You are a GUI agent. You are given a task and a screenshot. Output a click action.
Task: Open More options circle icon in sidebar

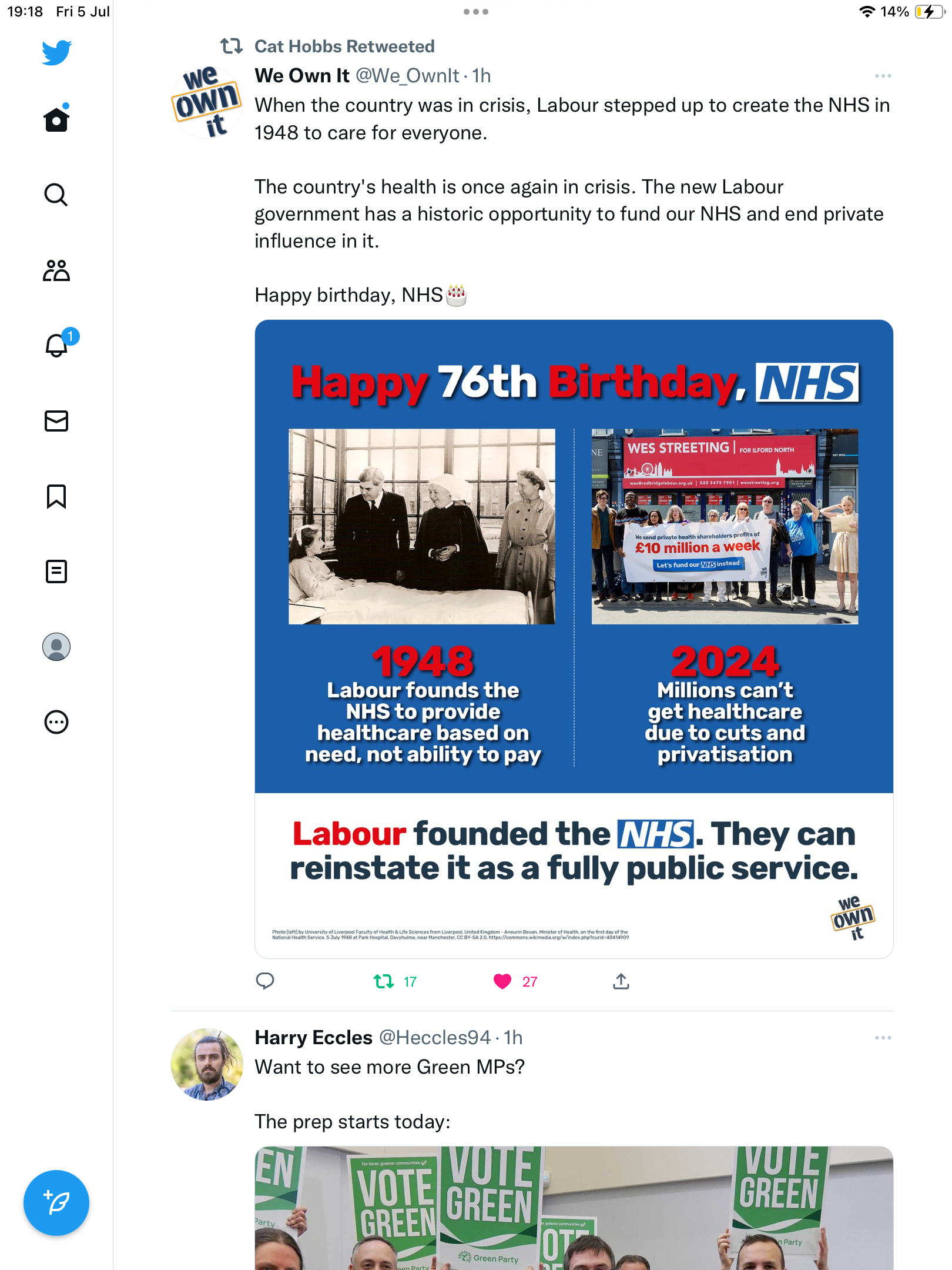click(x=56, y=722)
